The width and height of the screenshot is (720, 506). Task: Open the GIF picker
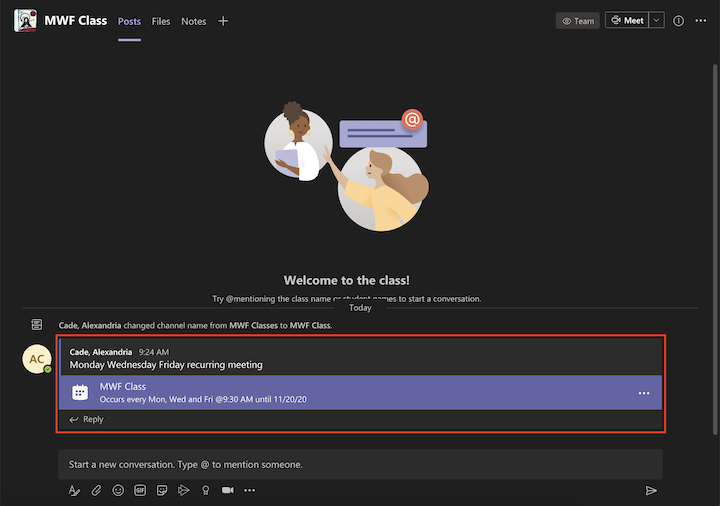click(140, 490)
